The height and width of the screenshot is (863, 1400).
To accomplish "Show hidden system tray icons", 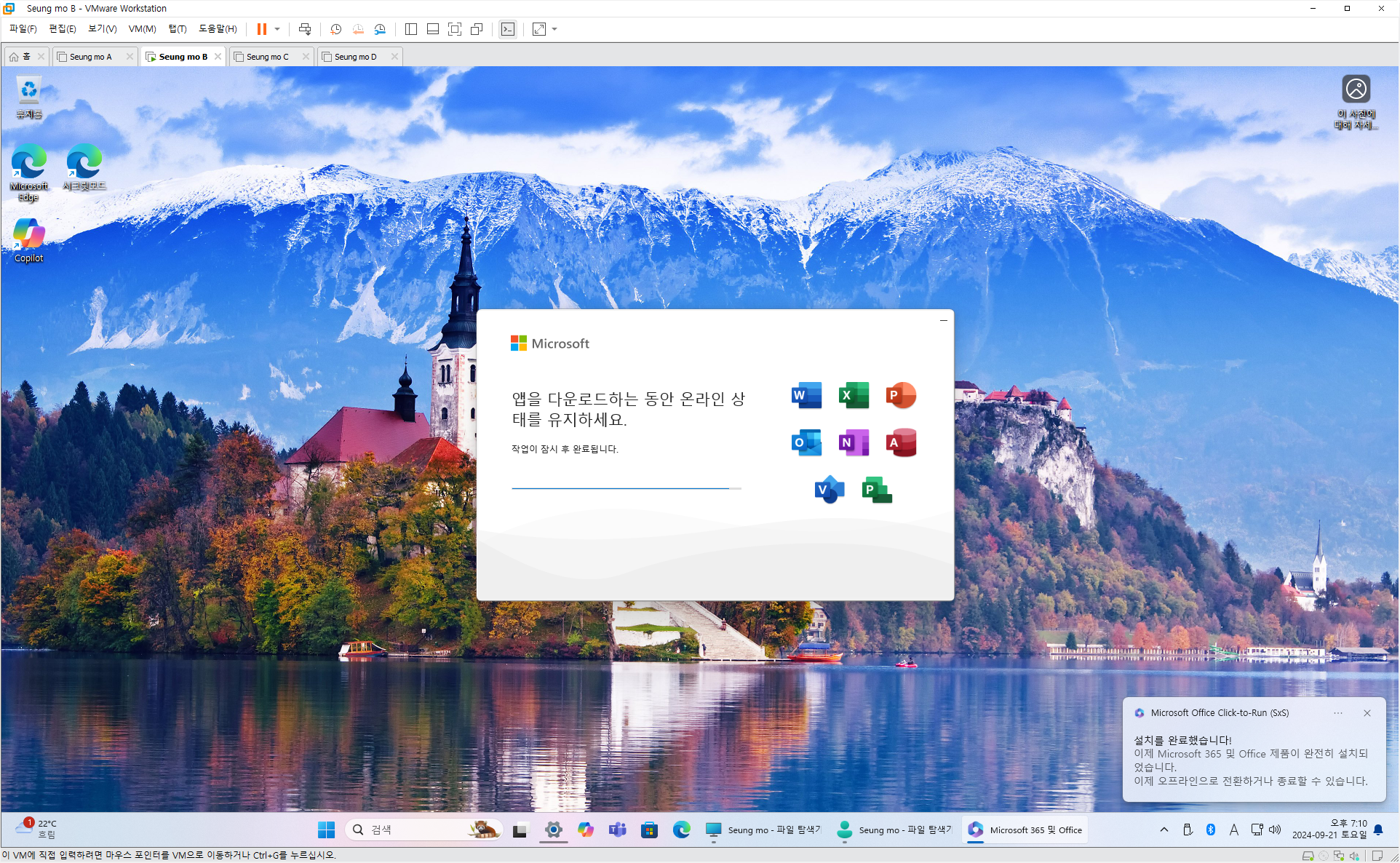I will [1164, 830].
